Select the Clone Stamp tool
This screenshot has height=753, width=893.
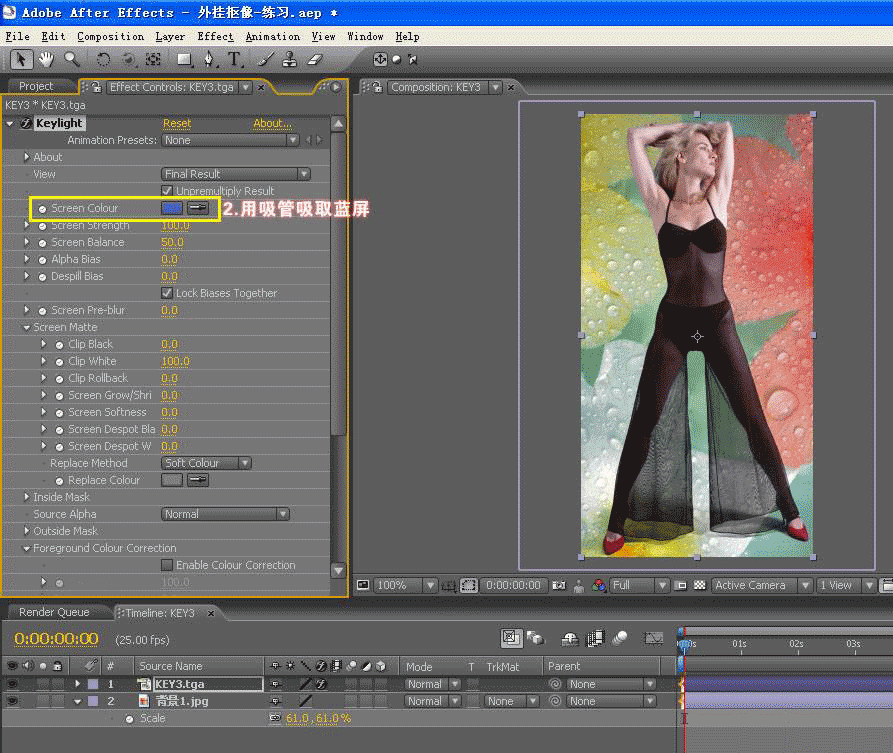coord(291,60)
